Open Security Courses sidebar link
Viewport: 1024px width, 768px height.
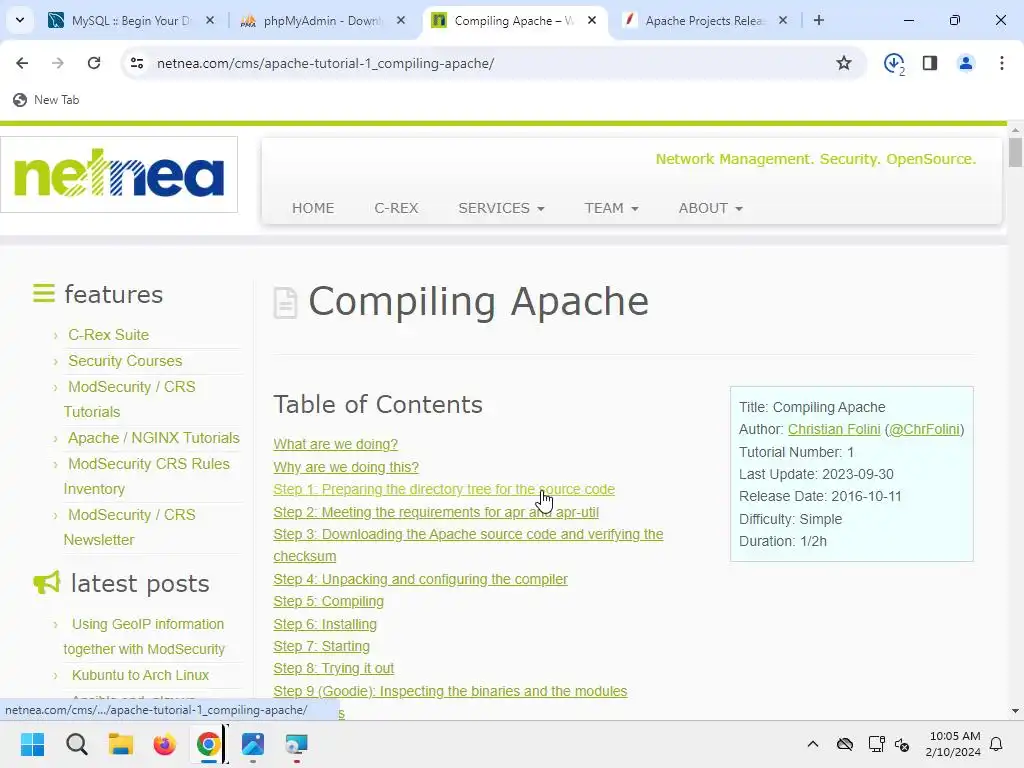(125, 361)
